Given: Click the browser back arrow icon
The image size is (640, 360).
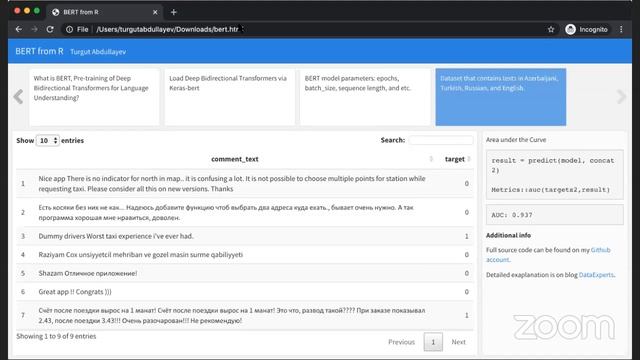Looking at the screenshot, I should 19,29.
